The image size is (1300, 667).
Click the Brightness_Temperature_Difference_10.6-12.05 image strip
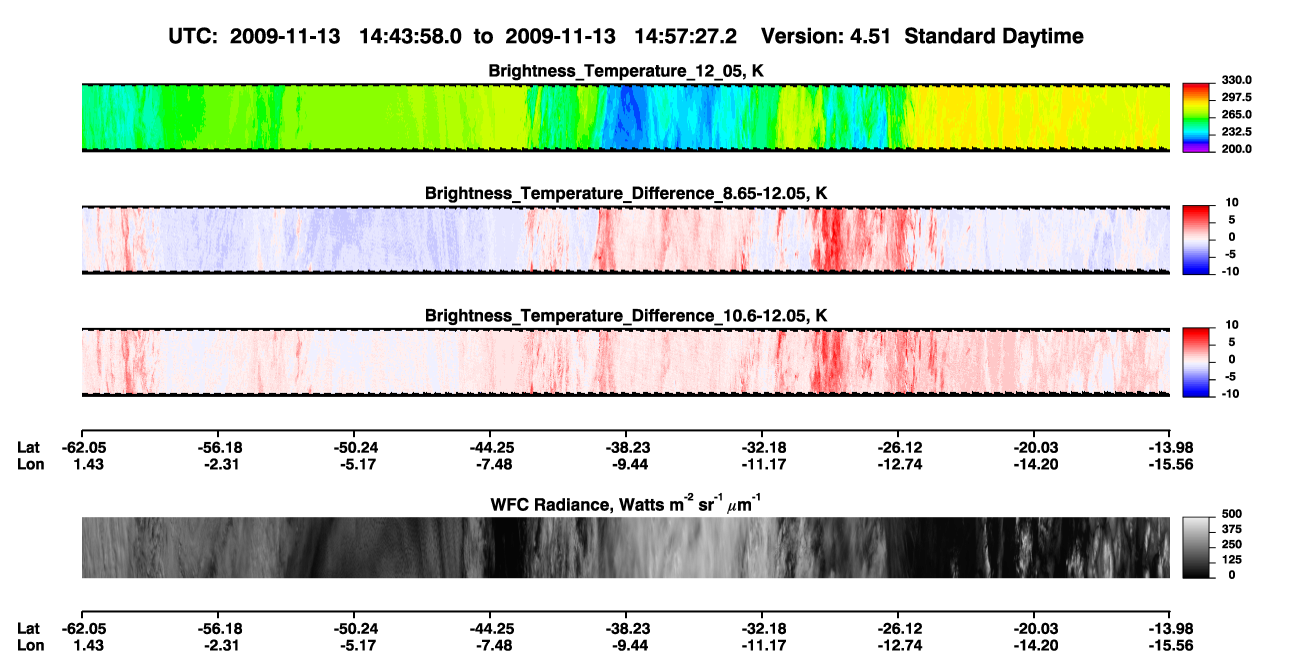[626, 362]
